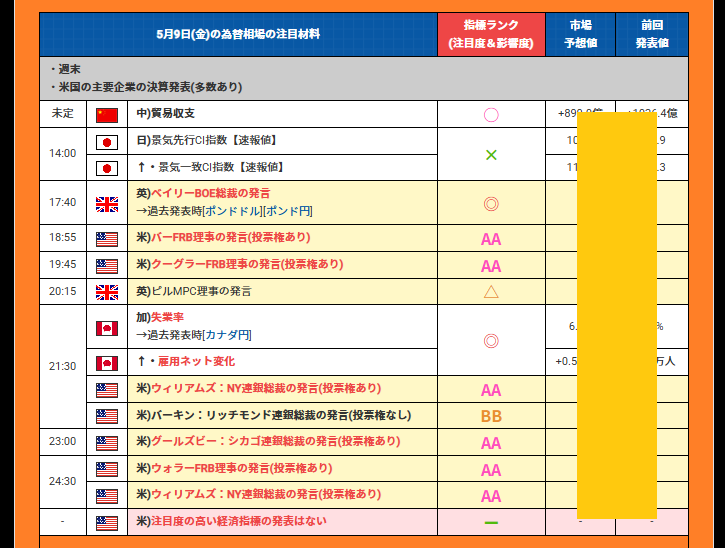The height and width of the screenshot is (548, 725).
Task: Open the ポンドドル past-release link
Action: [233, 211]
